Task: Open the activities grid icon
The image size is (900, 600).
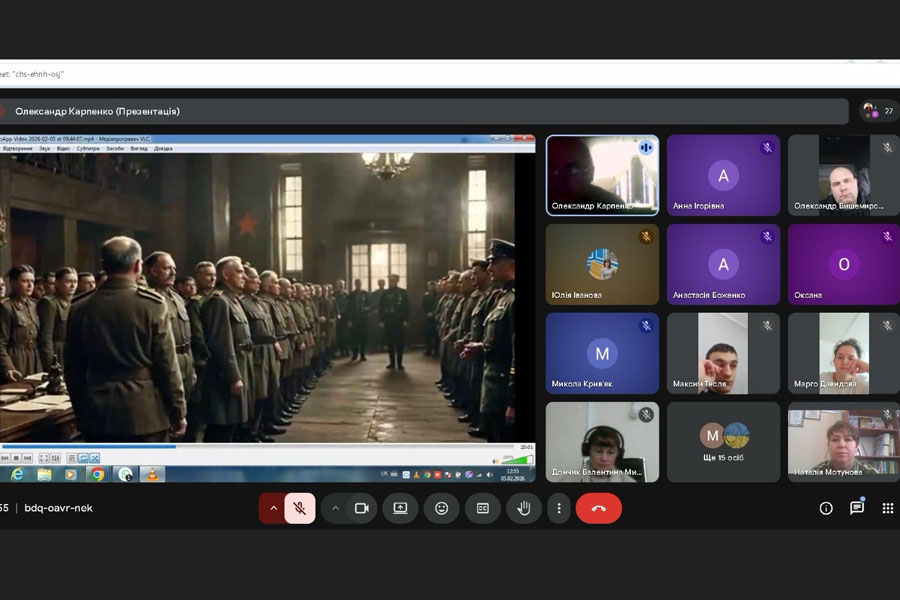Action: click(x=887, y=508)
